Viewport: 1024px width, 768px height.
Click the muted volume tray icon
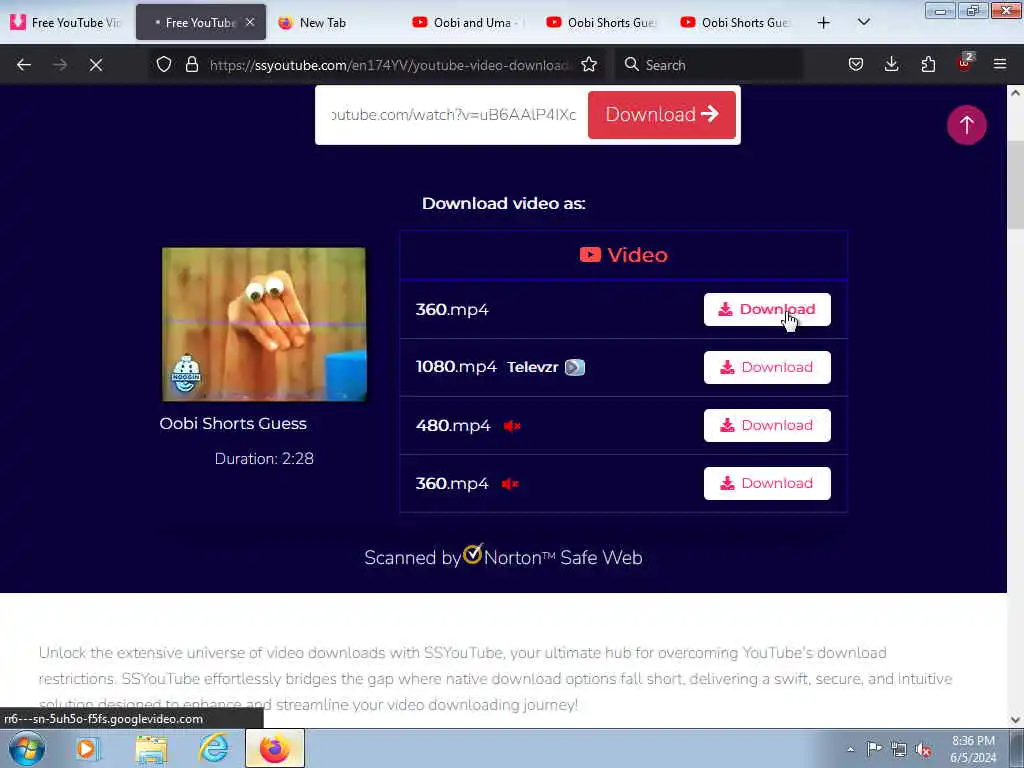(923, 750)
